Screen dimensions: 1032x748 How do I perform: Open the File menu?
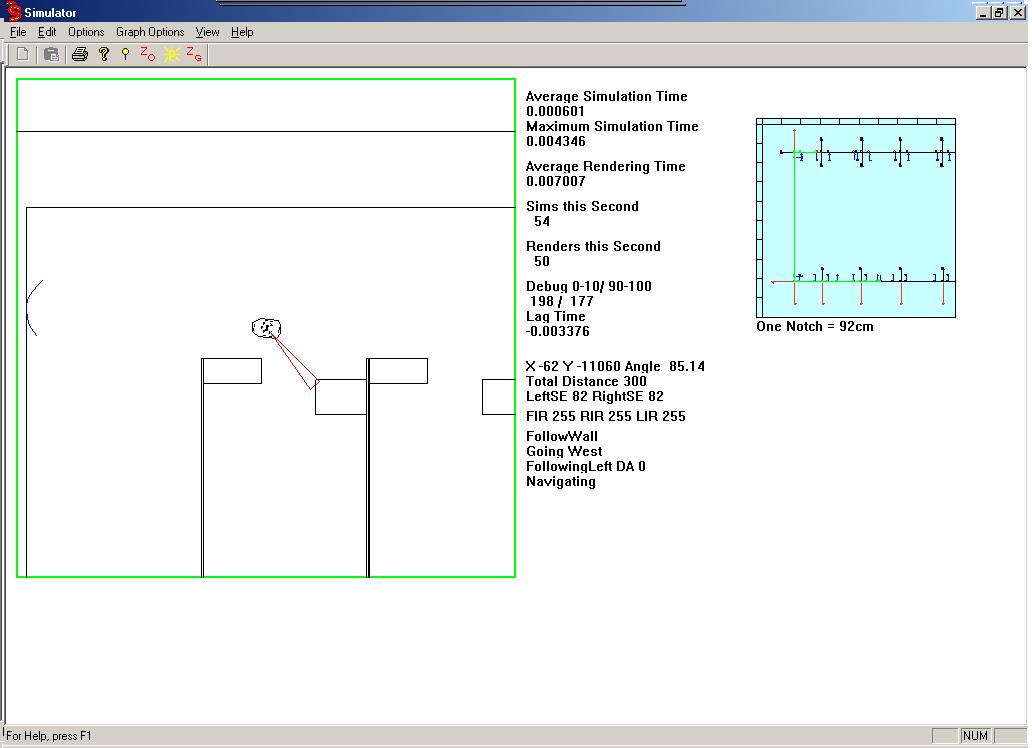coord(18,32)
